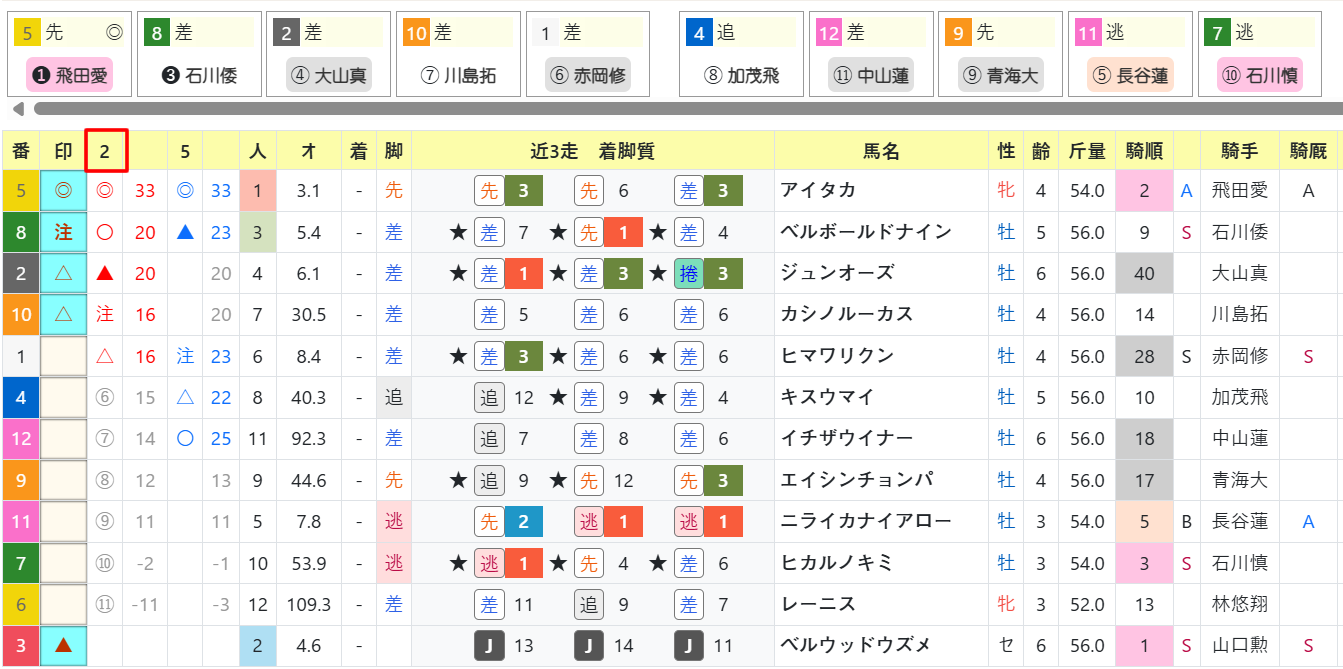The image size is (1343, 669).
Task: Toggle the empty 印 cell for キスウマイ
Action: point(63,398)
